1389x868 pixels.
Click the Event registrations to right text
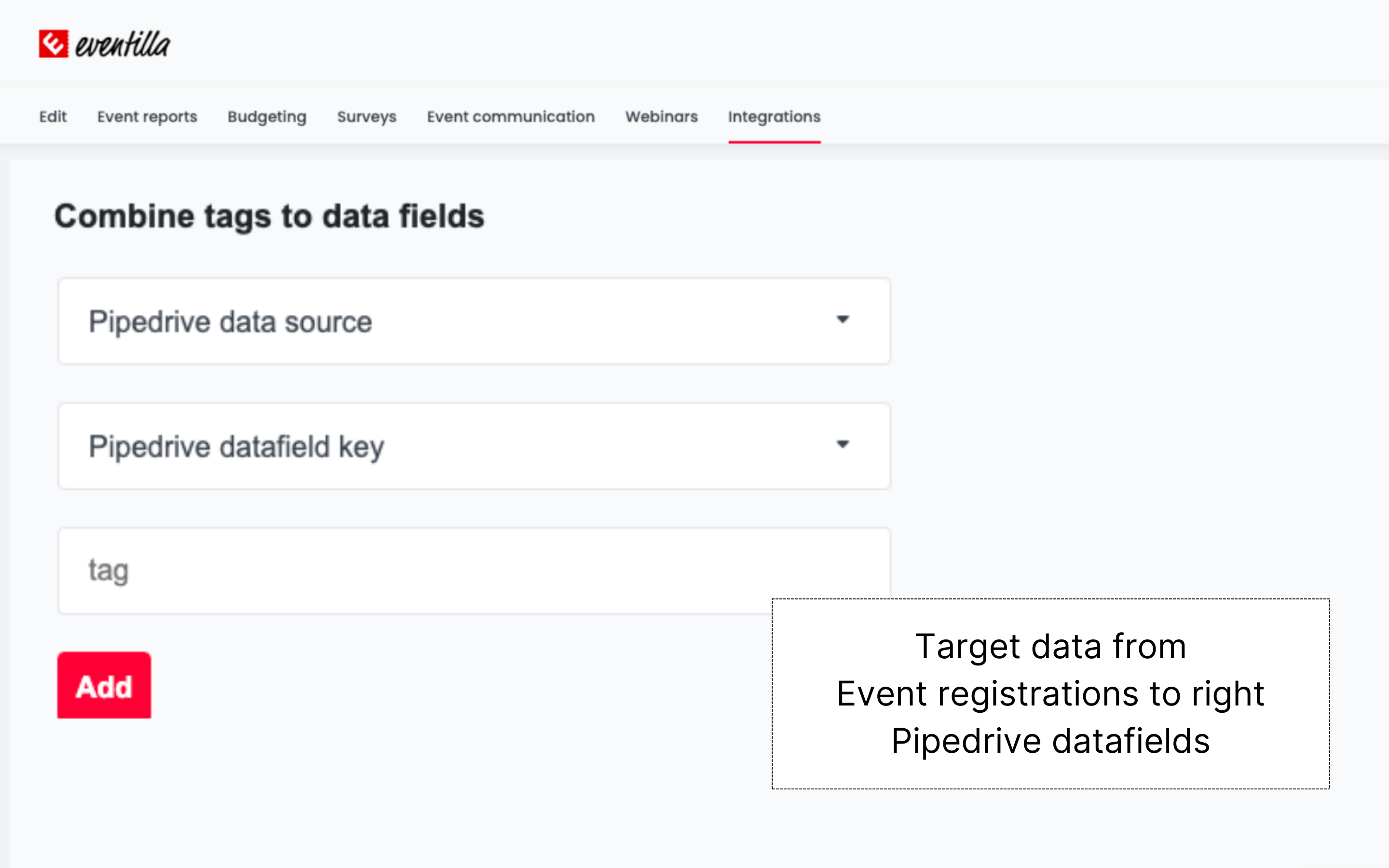click(x=1050, y=693)
